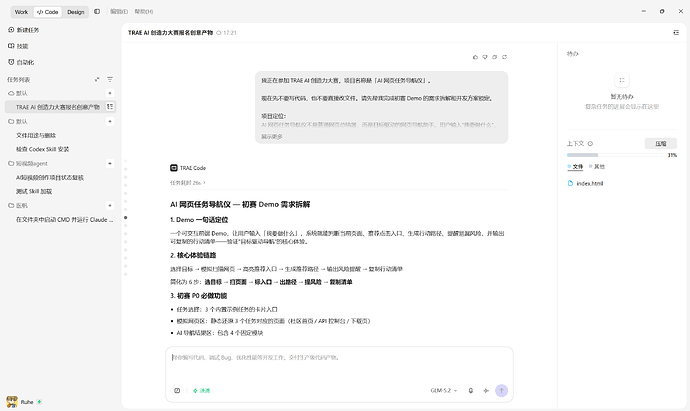Select the 文件 context tab
The width and height of the screenshot is (690, 411).
(x=575, y=167)
